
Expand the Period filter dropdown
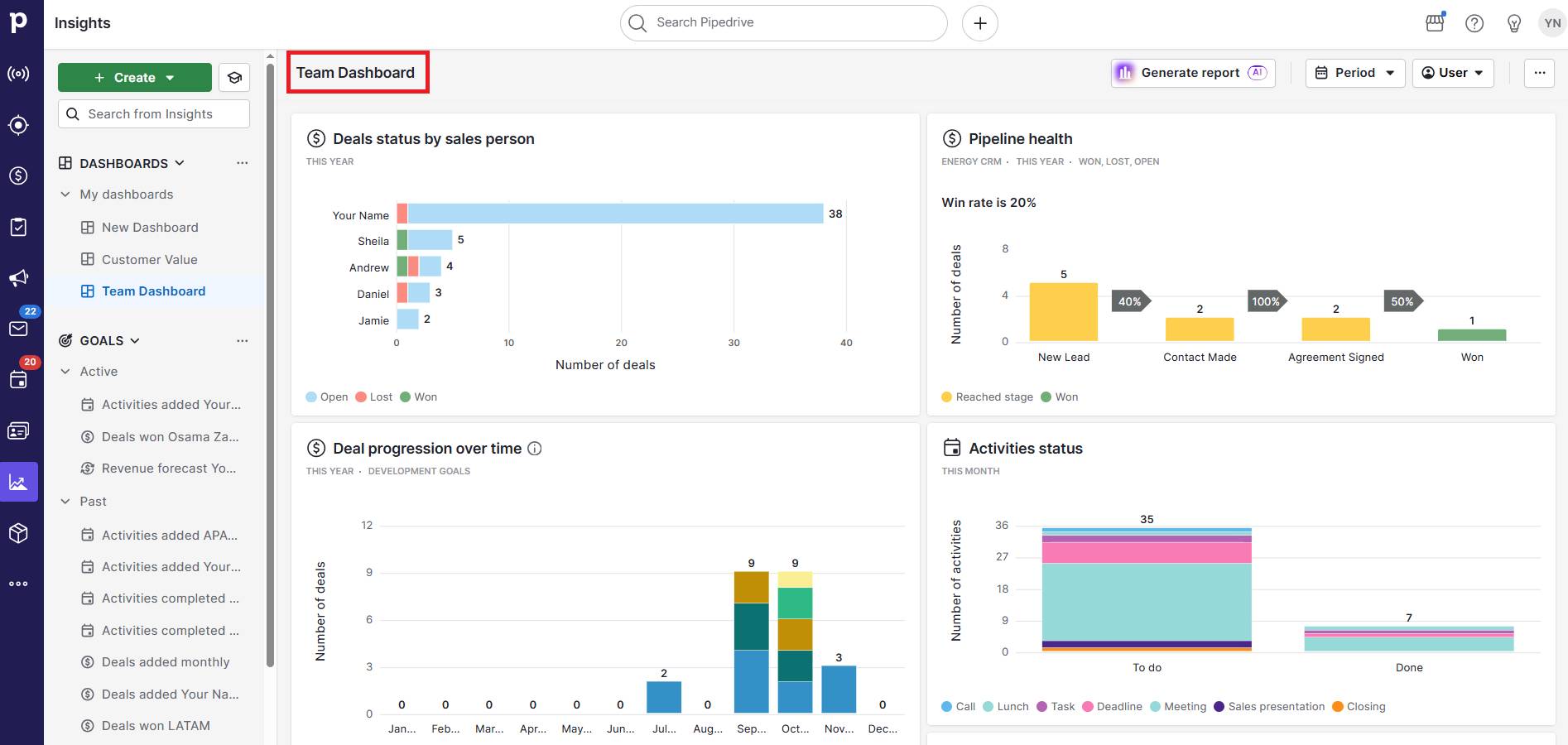(1354, 72)
